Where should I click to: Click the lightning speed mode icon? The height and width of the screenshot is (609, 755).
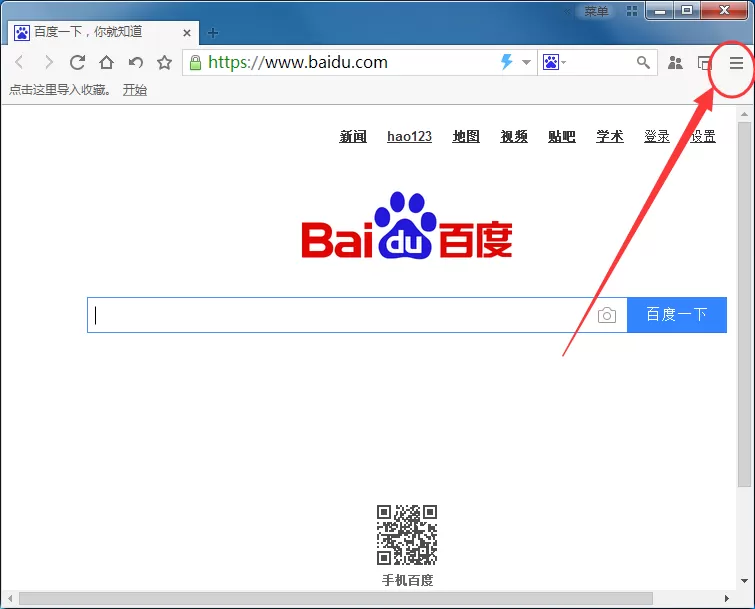click(507, 62)
